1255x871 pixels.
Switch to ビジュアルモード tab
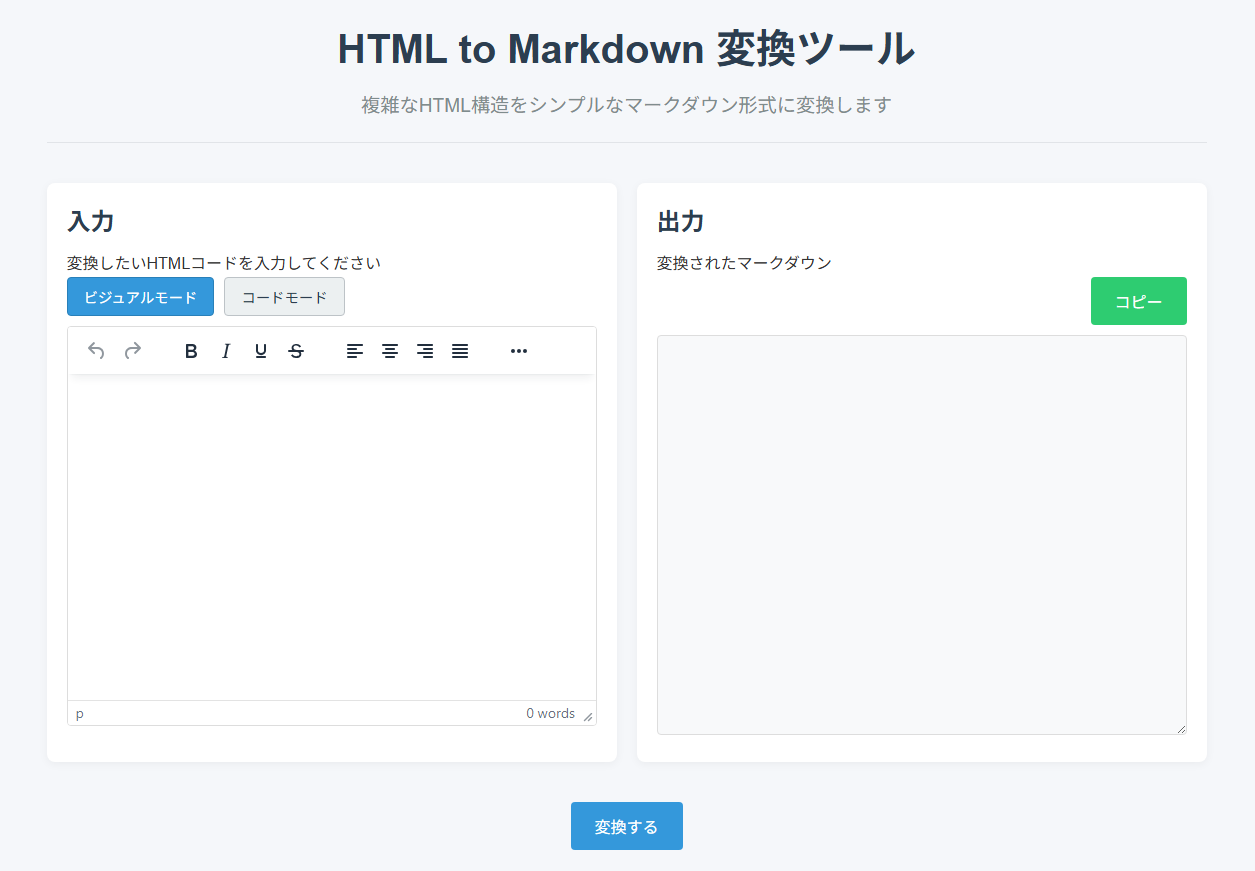pyautogui.click(x=140, y=297)
